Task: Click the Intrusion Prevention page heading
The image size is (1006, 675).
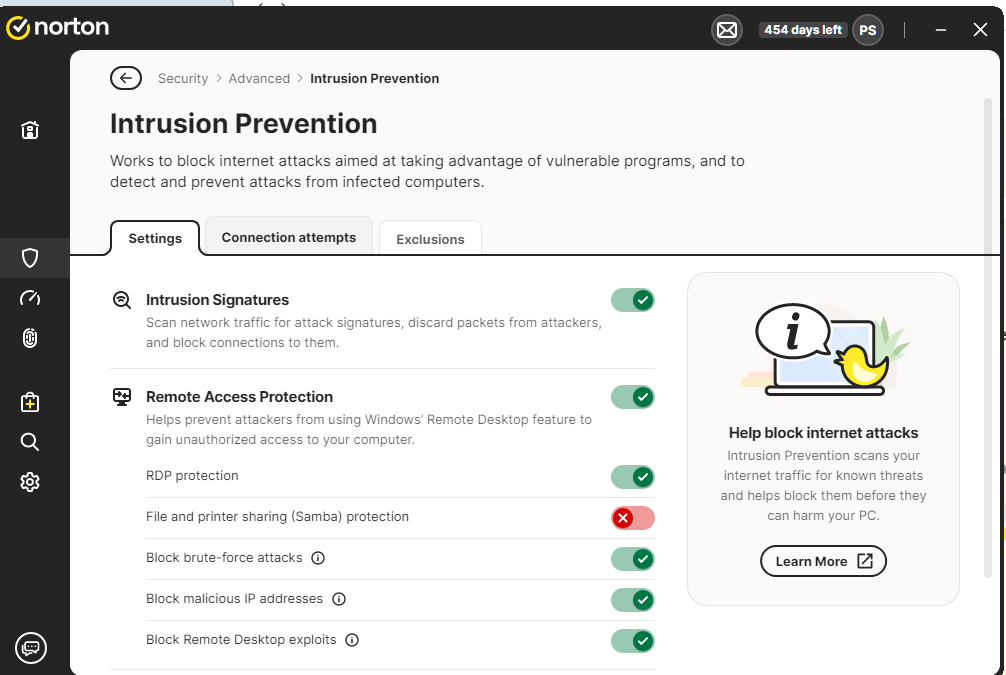Action: coord(243,124)
